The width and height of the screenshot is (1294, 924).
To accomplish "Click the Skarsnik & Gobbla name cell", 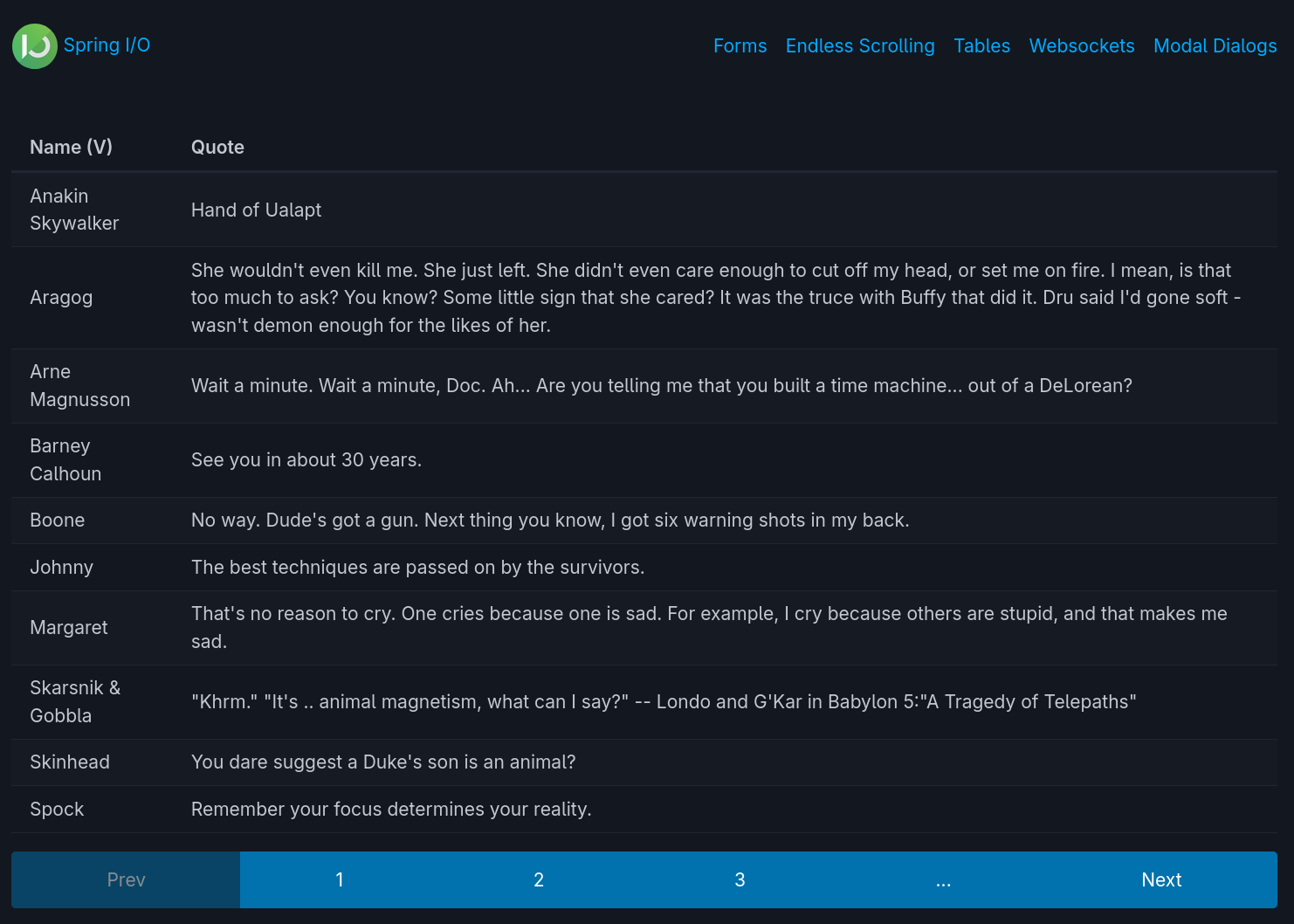I will [x=75, y=701].
